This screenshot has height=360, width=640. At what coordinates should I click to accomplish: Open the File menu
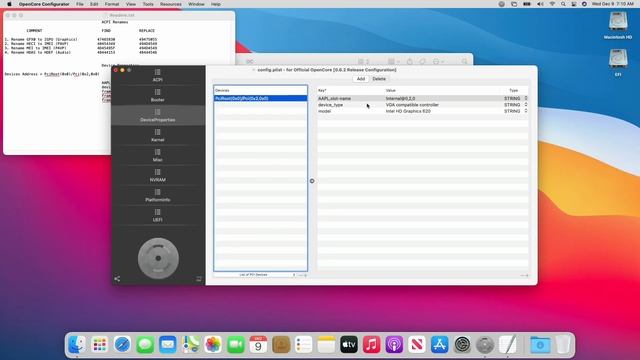coord(80,4)
